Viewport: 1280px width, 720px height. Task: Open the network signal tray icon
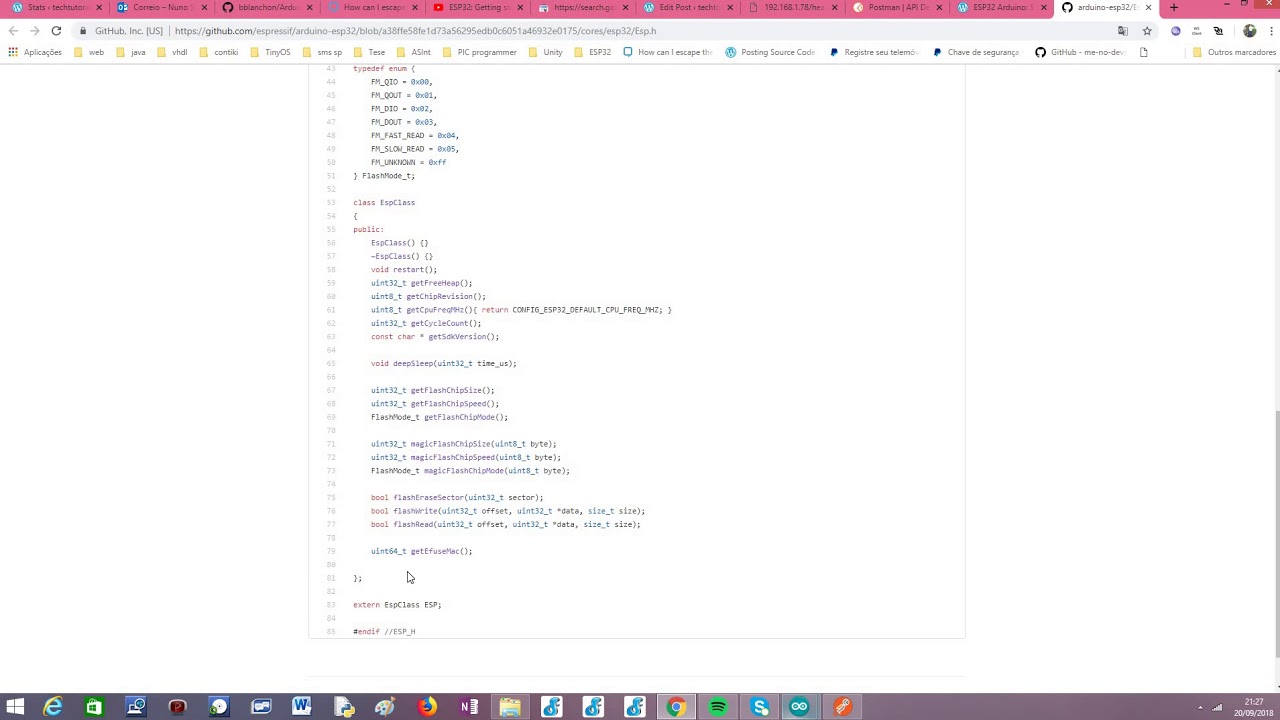1217,707
